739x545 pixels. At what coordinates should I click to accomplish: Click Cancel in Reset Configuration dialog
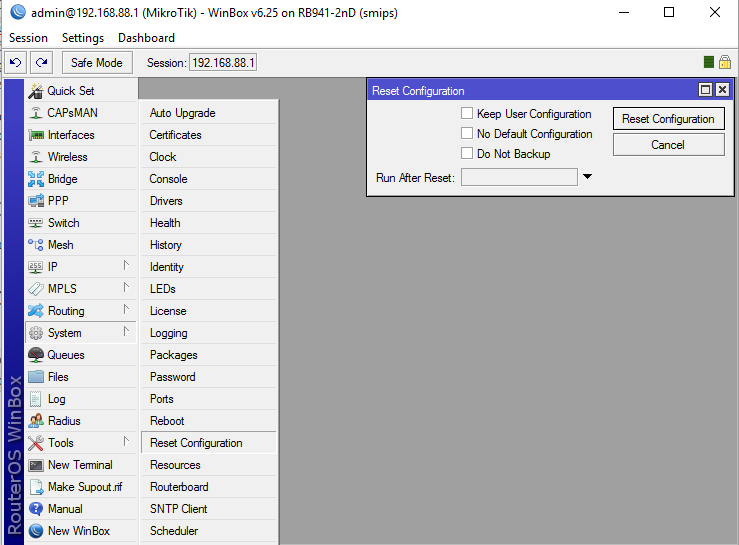668,145
